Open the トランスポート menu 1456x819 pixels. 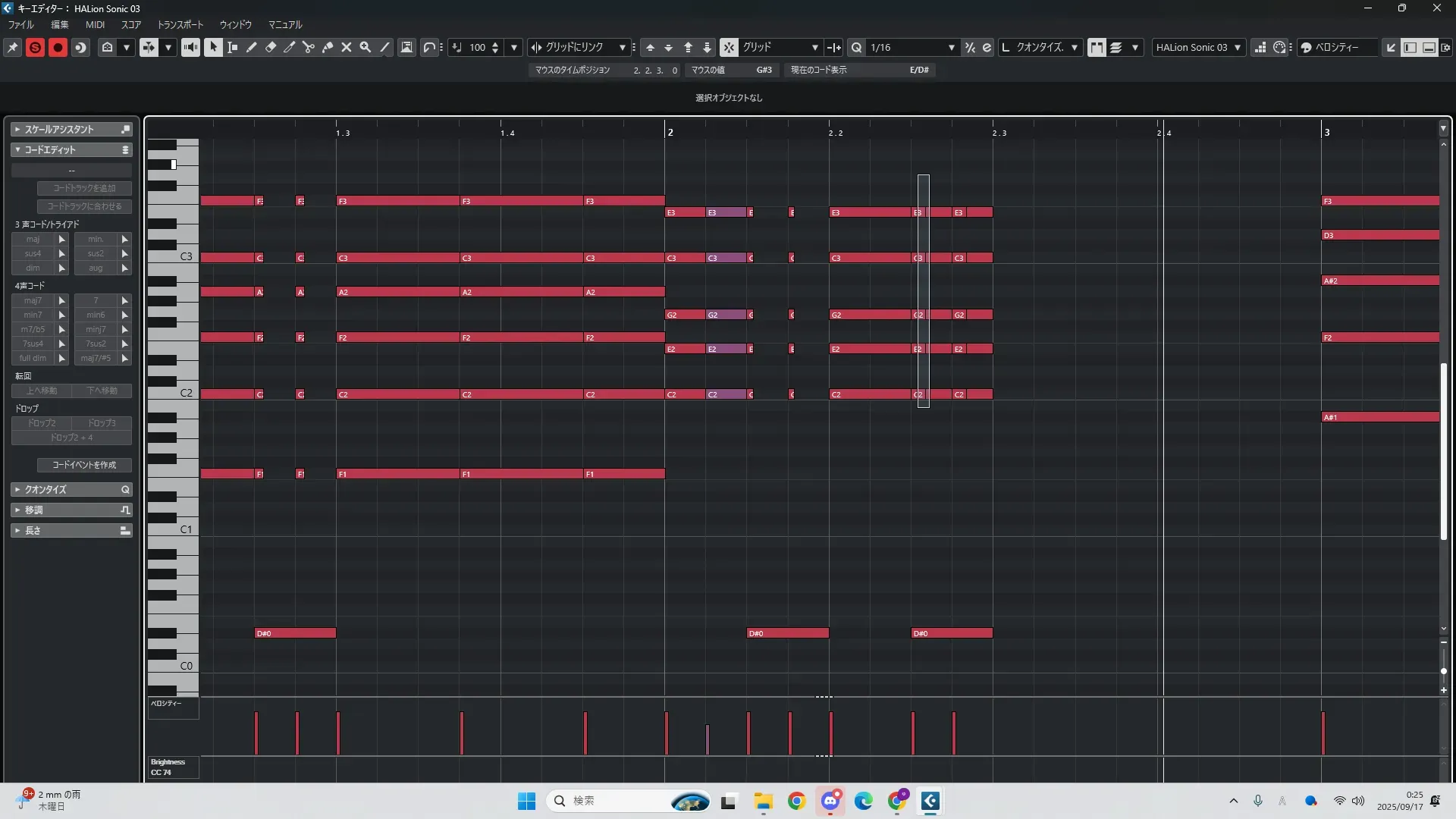tap(180, 24)
